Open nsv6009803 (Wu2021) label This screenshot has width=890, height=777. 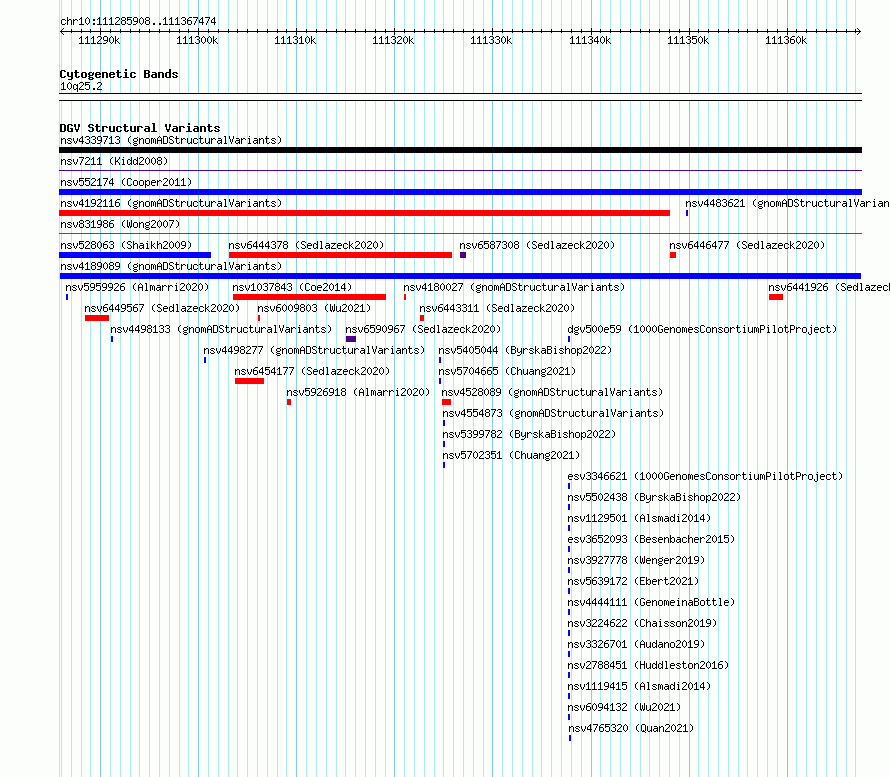tap(314, 308)
